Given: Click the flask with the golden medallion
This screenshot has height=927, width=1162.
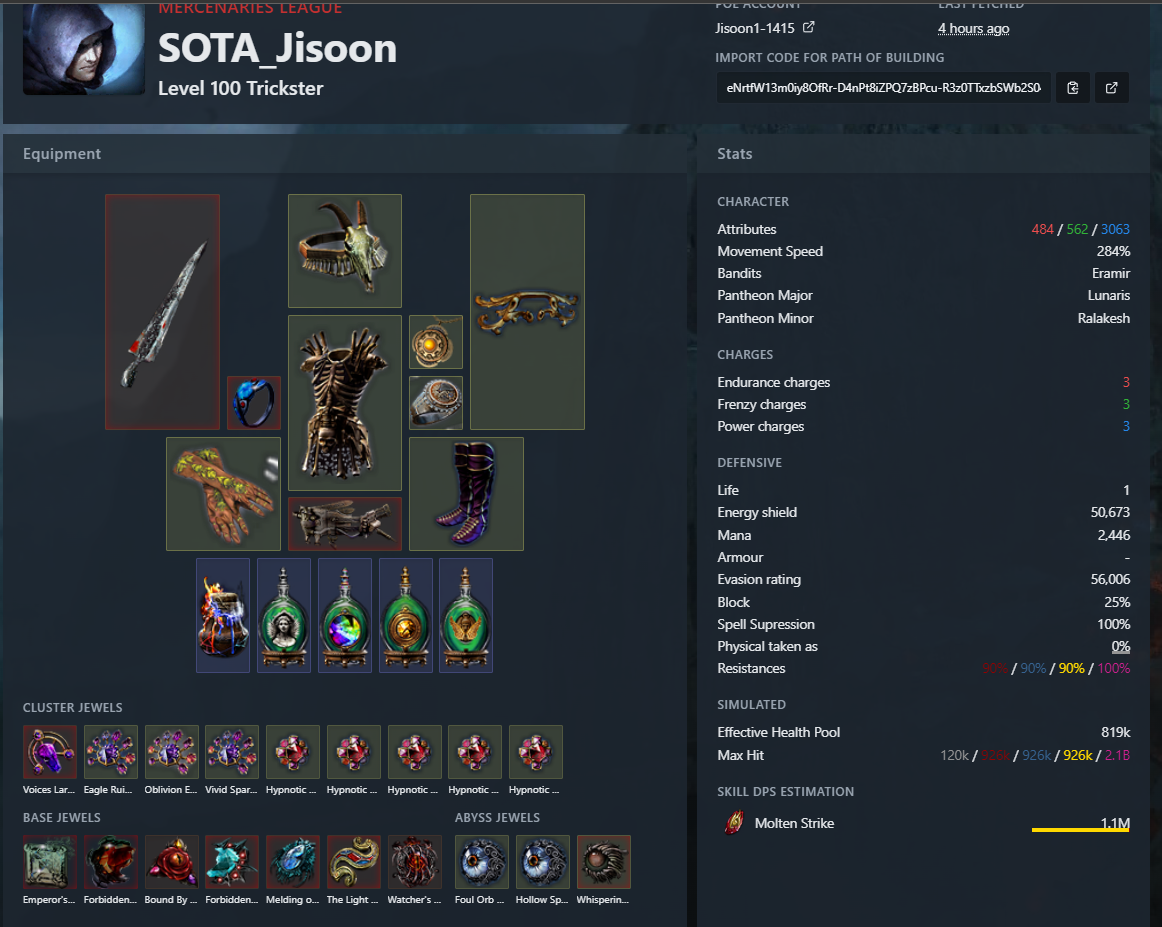Looking at the screenshot, I should tap(405, 616).
